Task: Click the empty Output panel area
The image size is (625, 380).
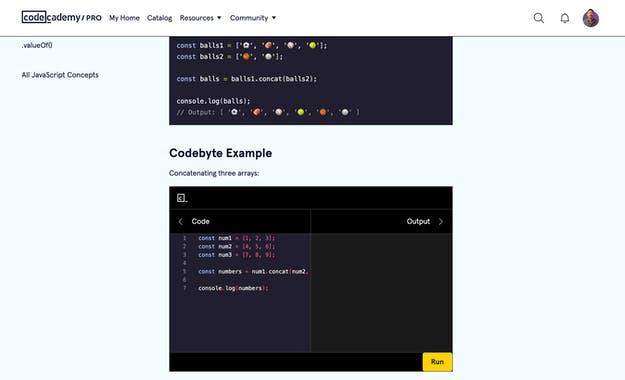Action: coord(381,293)
